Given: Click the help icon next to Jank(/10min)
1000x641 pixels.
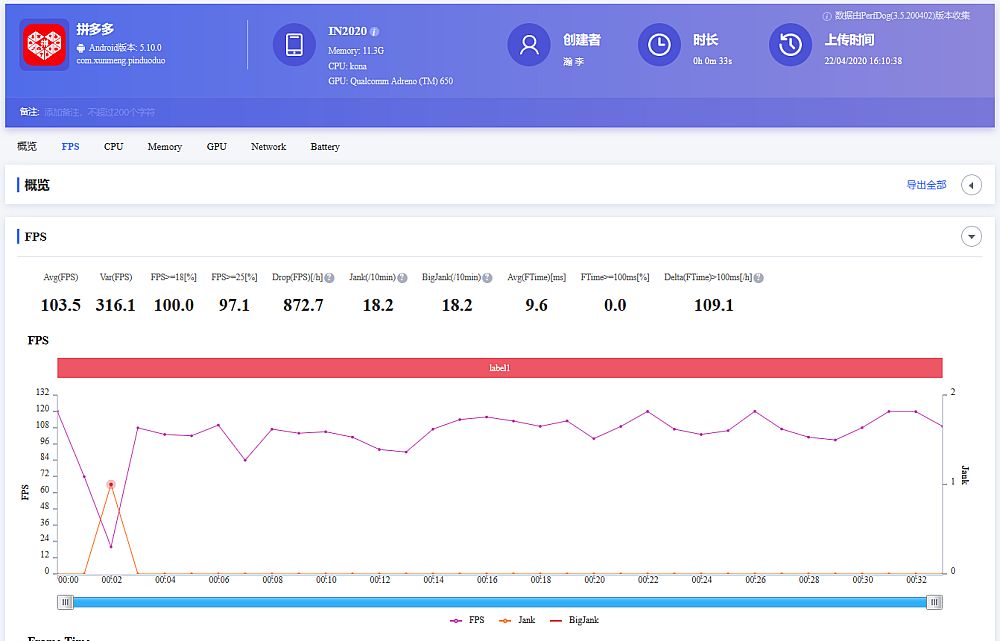Looking at the screenshot, I should [402, 277].
